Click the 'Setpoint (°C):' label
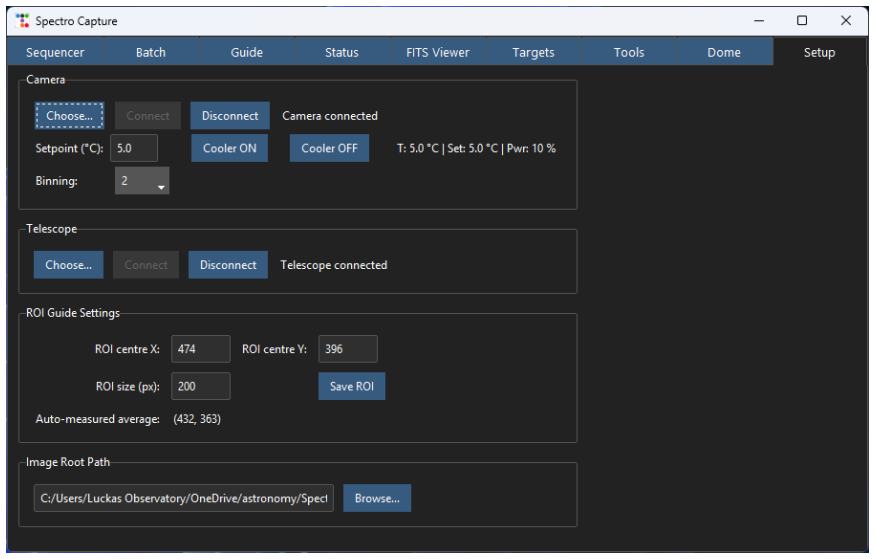 [x=69, y=148]
